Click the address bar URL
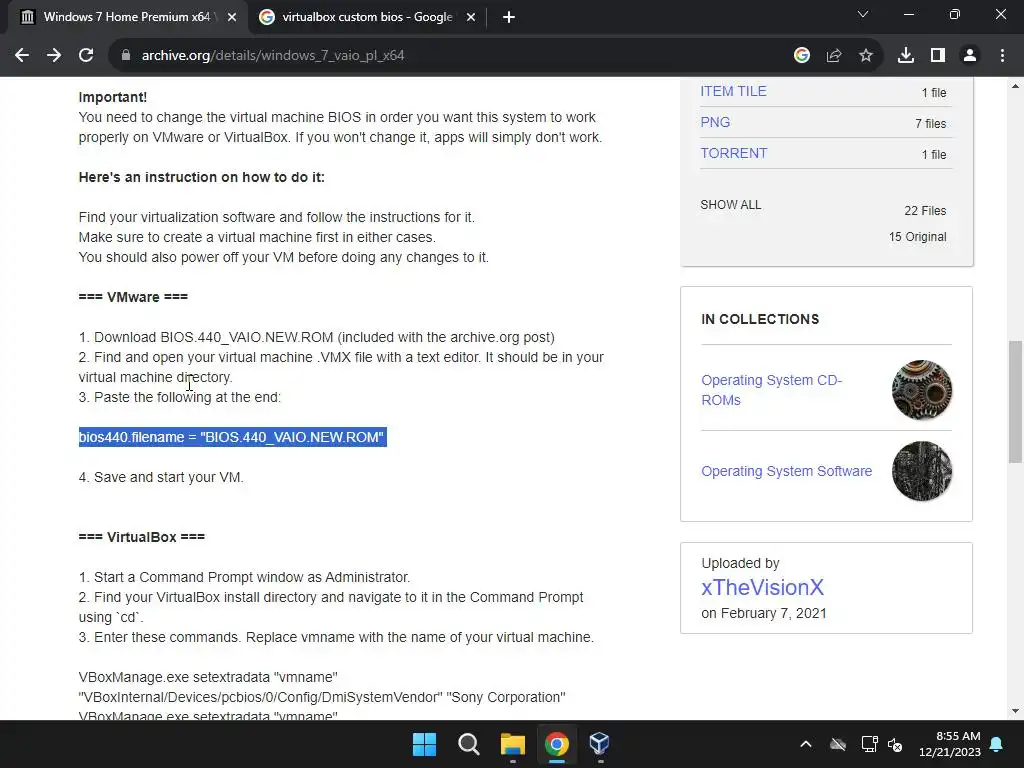This screenshot has width=1024, height=768. click(x=273, y=56)
